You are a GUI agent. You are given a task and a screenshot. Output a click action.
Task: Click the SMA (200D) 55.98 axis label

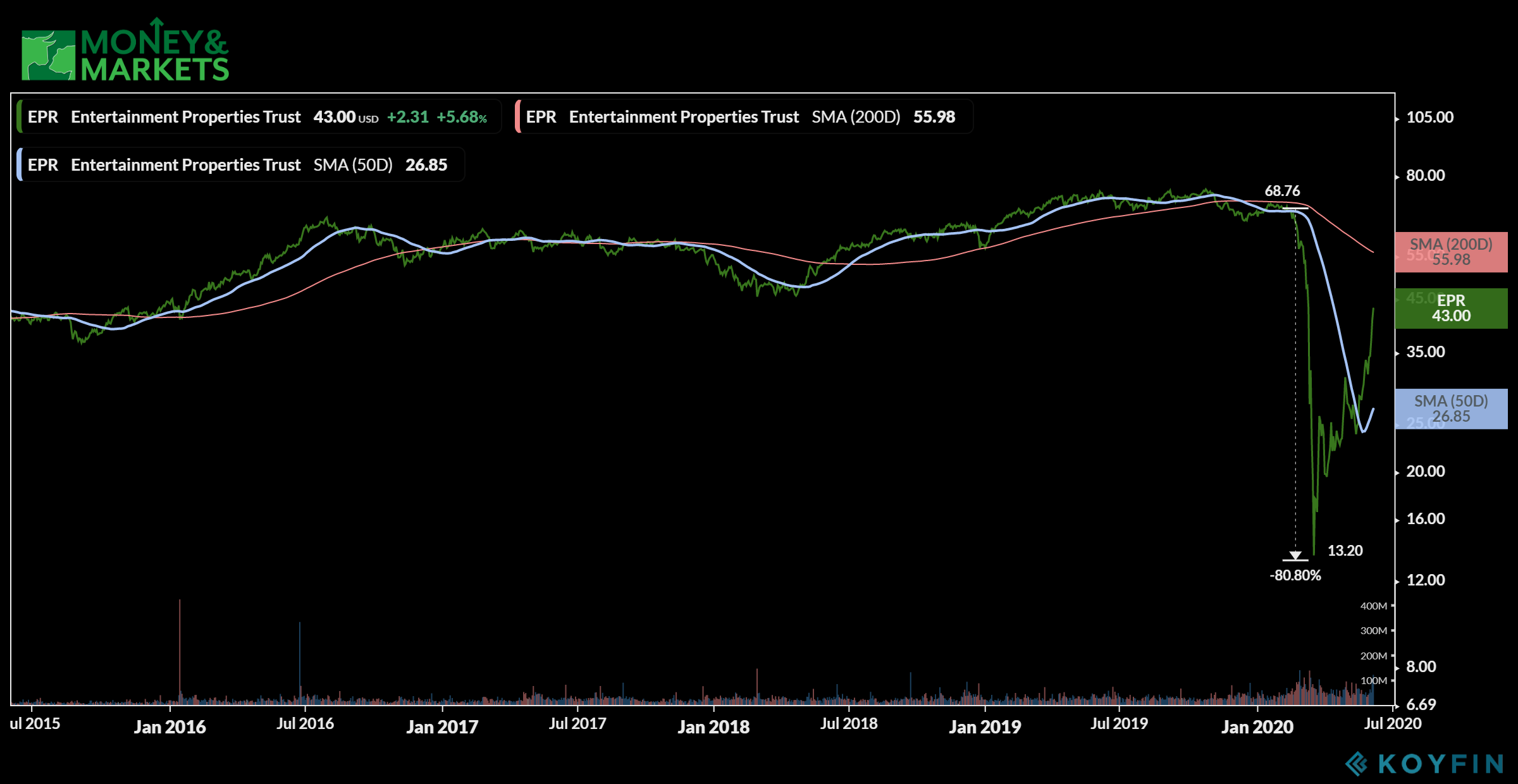1451,252
